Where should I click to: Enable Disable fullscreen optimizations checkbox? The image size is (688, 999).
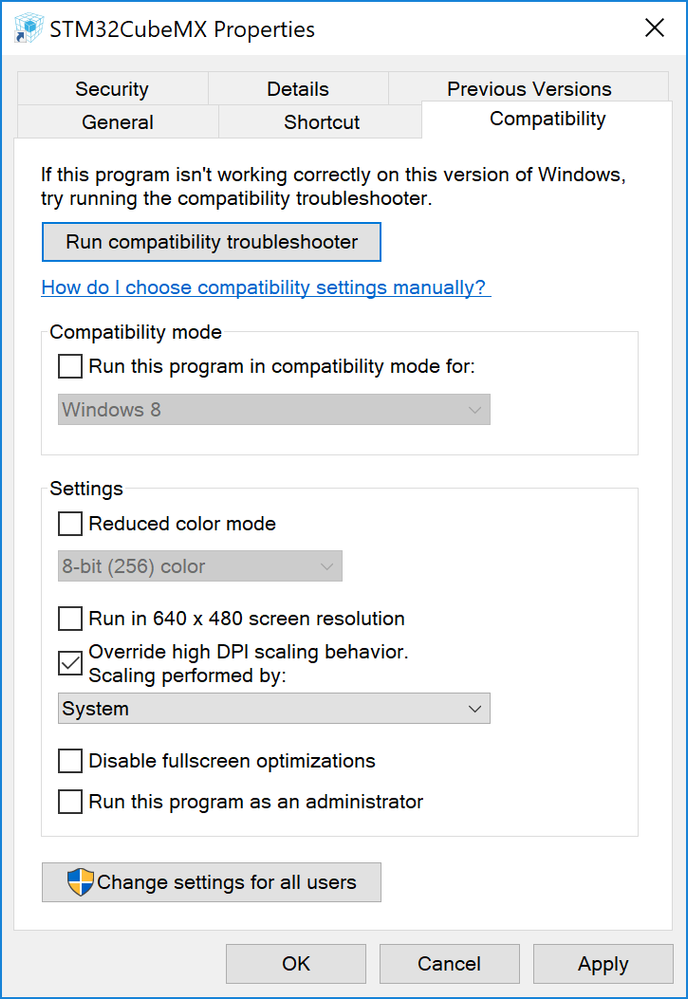[x=70, y=761]
